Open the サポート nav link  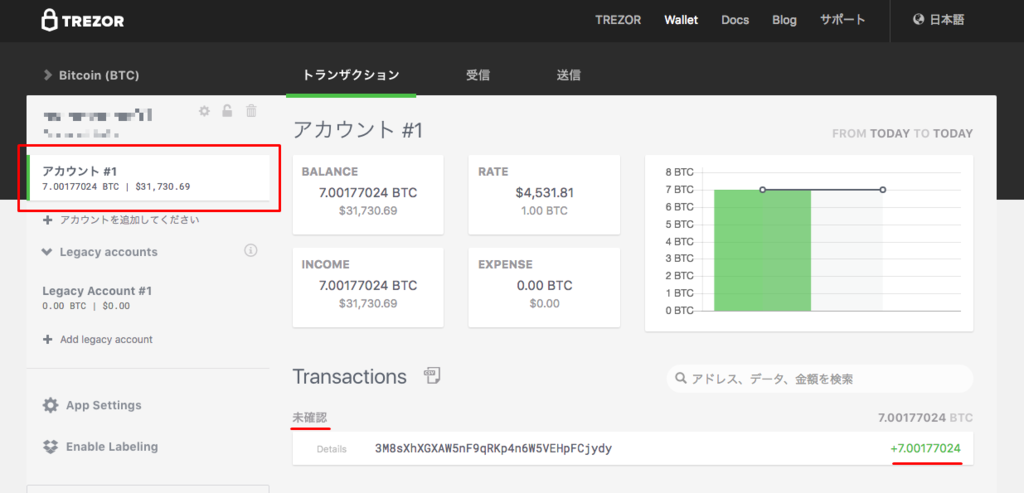pyautogui.click(x=842, y=20)
